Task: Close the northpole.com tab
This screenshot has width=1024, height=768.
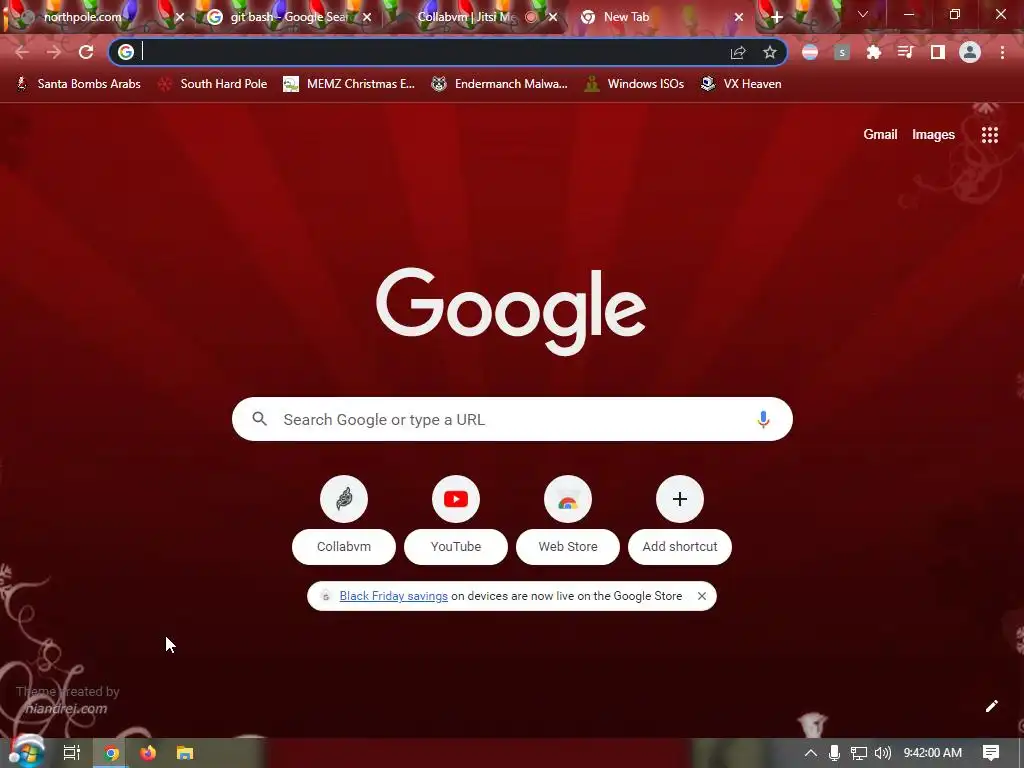Action: (x=180, y=18)
